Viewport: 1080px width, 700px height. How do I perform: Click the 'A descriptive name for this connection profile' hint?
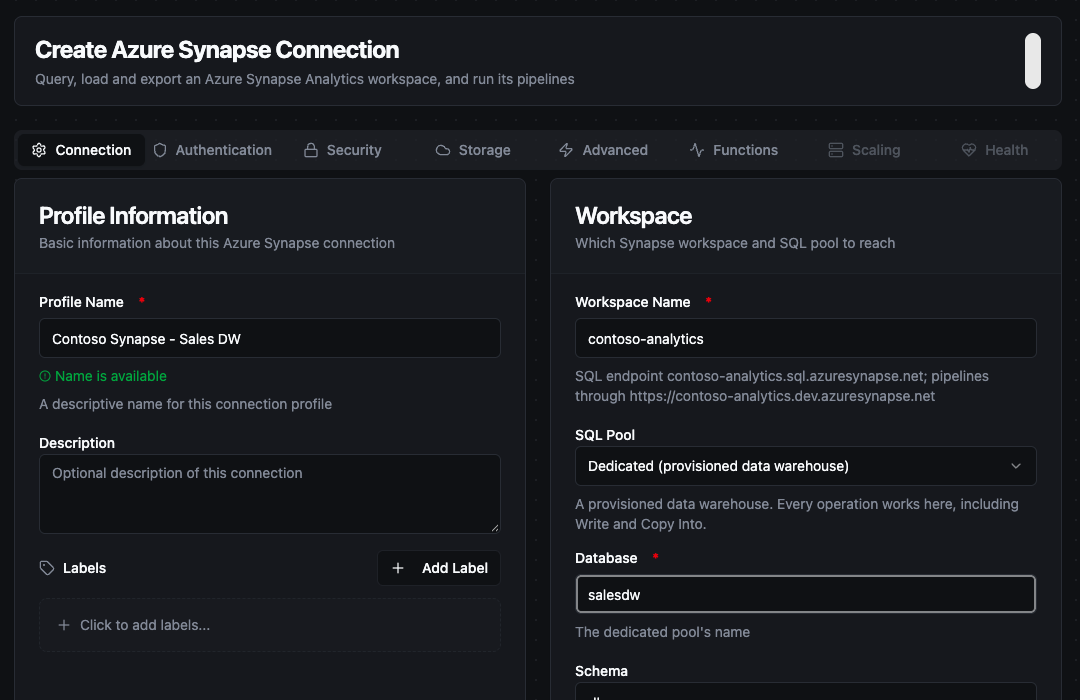185,404
